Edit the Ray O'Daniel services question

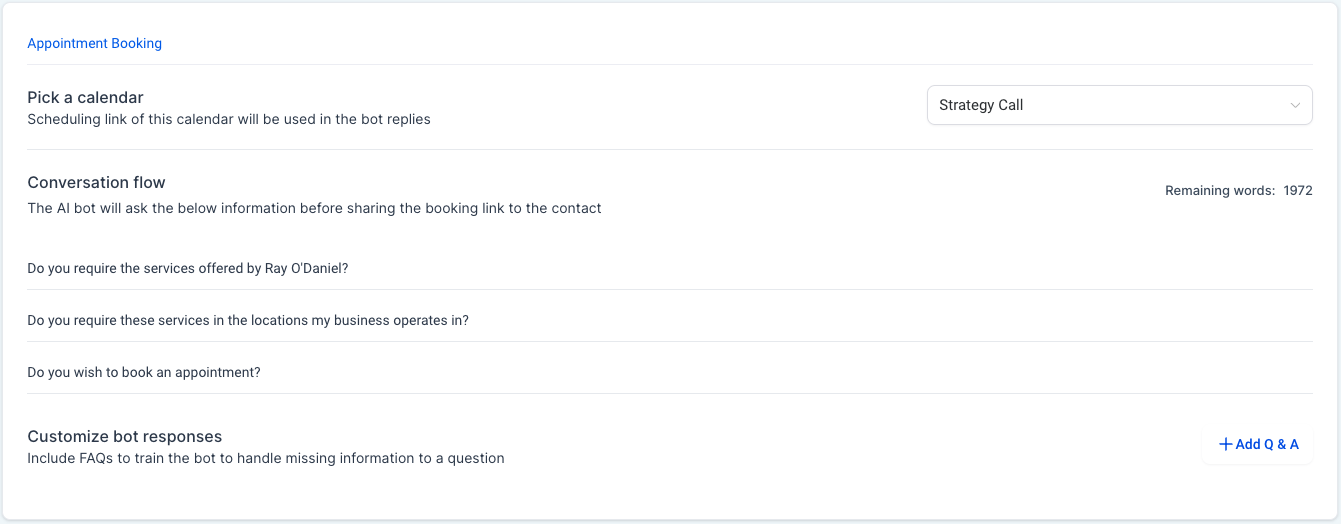[x=187, y=268]
